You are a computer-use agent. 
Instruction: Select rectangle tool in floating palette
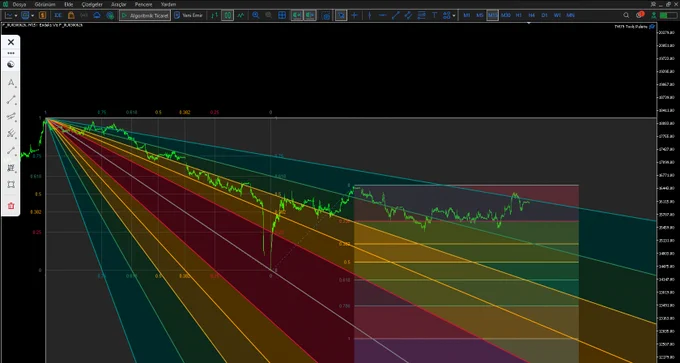pyautogui.click(x=11, y=184)
